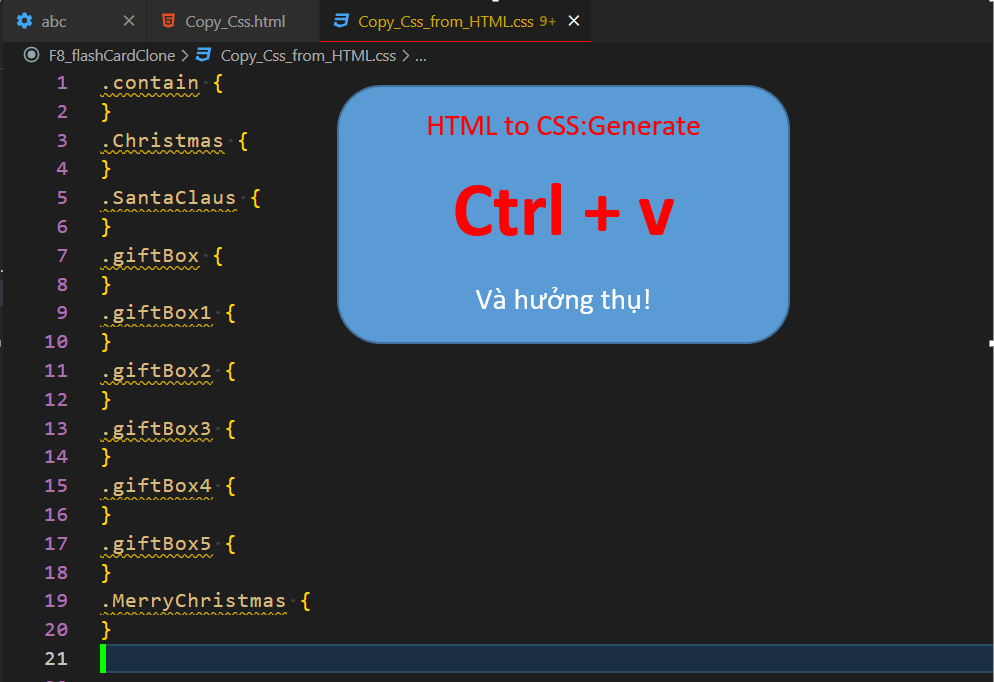Click the .SantaClaus selector
The width and height of the screenshot is (994, 682).
169,198
